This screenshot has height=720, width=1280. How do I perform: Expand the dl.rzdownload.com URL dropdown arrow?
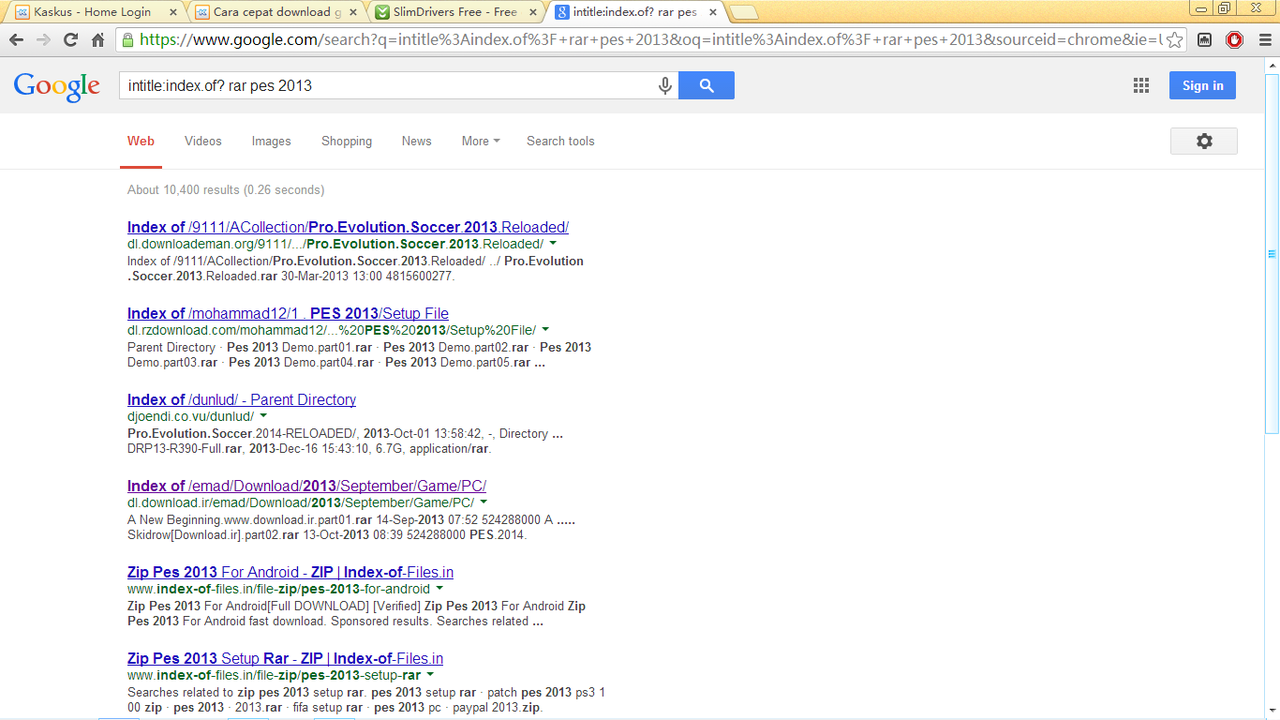pos(546,330)
